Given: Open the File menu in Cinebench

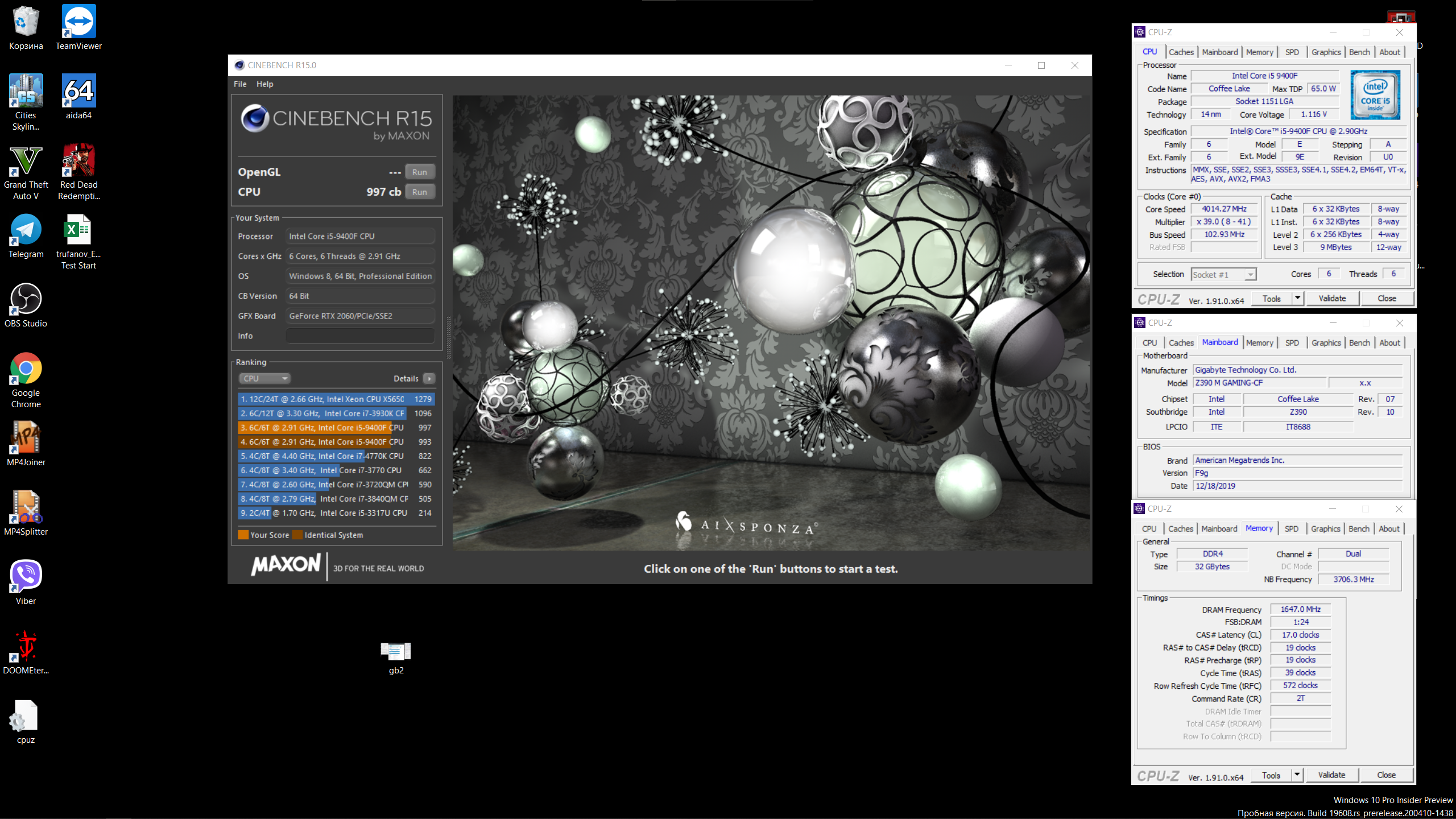Looking at the screenshot, I should point(240,84).
